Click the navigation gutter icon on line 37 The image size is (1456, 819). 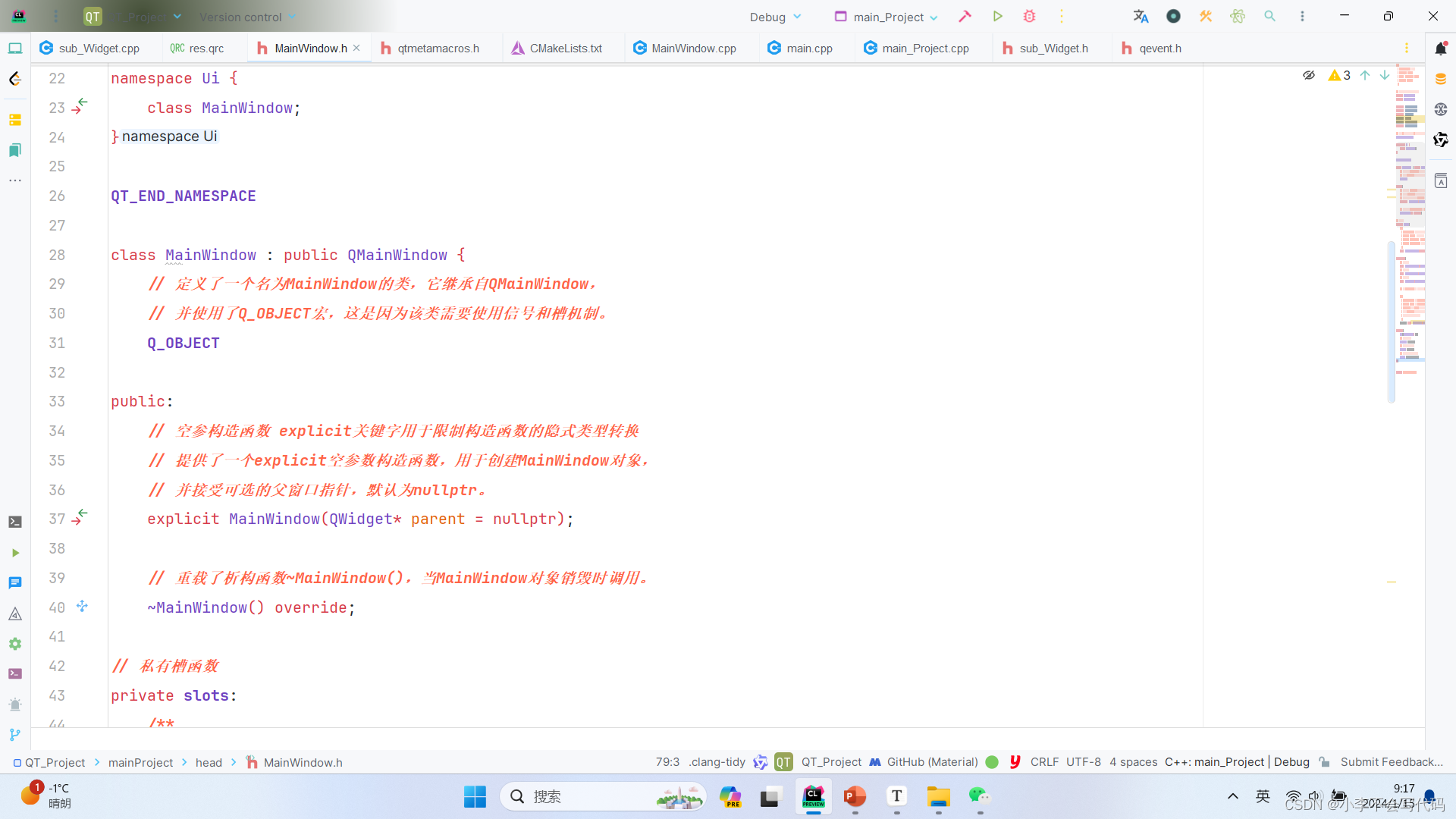coord(80,517)
